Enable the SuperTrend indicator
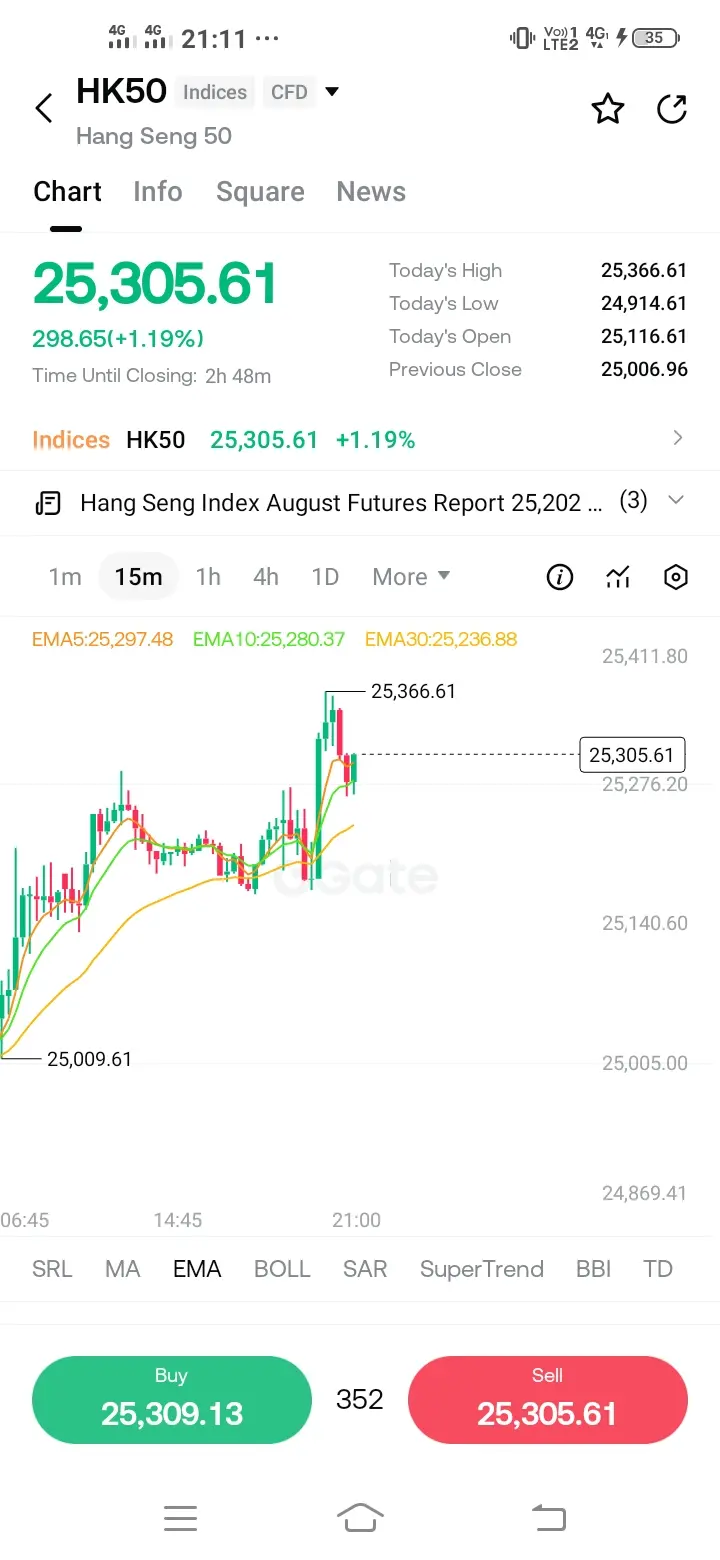 point(482,1269)
